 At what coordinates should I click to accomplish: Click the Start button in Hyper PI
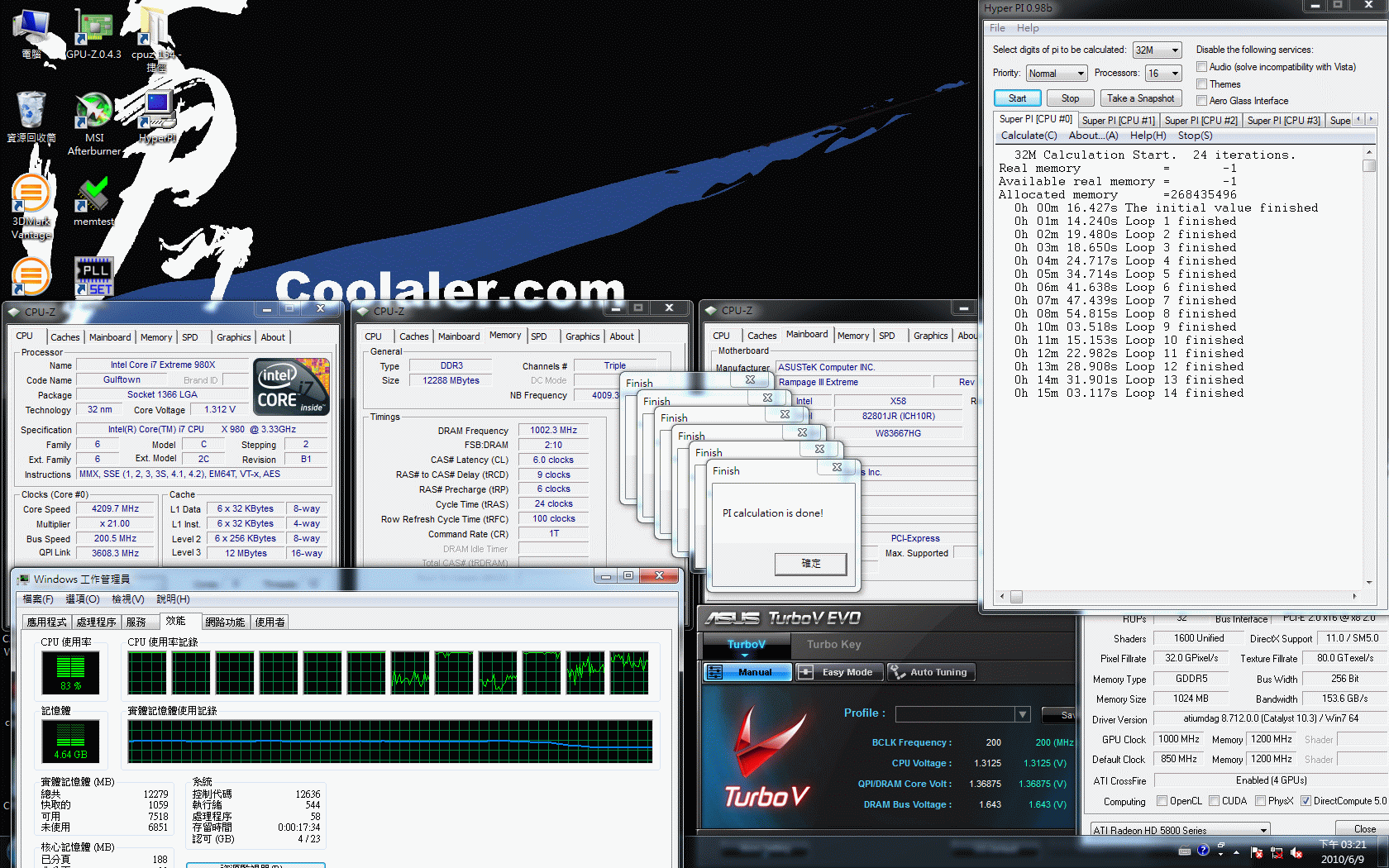tap(1017, 98)
